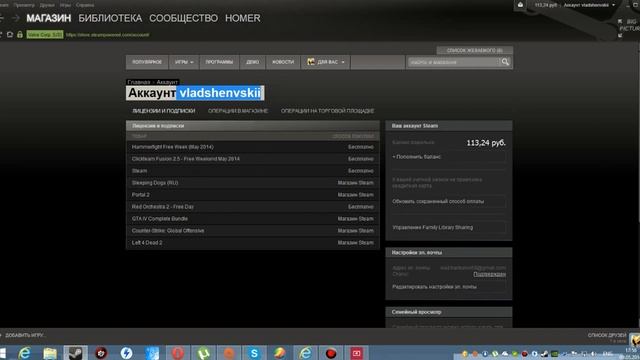The width and height of the screenshot is (640, 360).
Task: Open Skype from the taskbar
Action: pos(254,353)
